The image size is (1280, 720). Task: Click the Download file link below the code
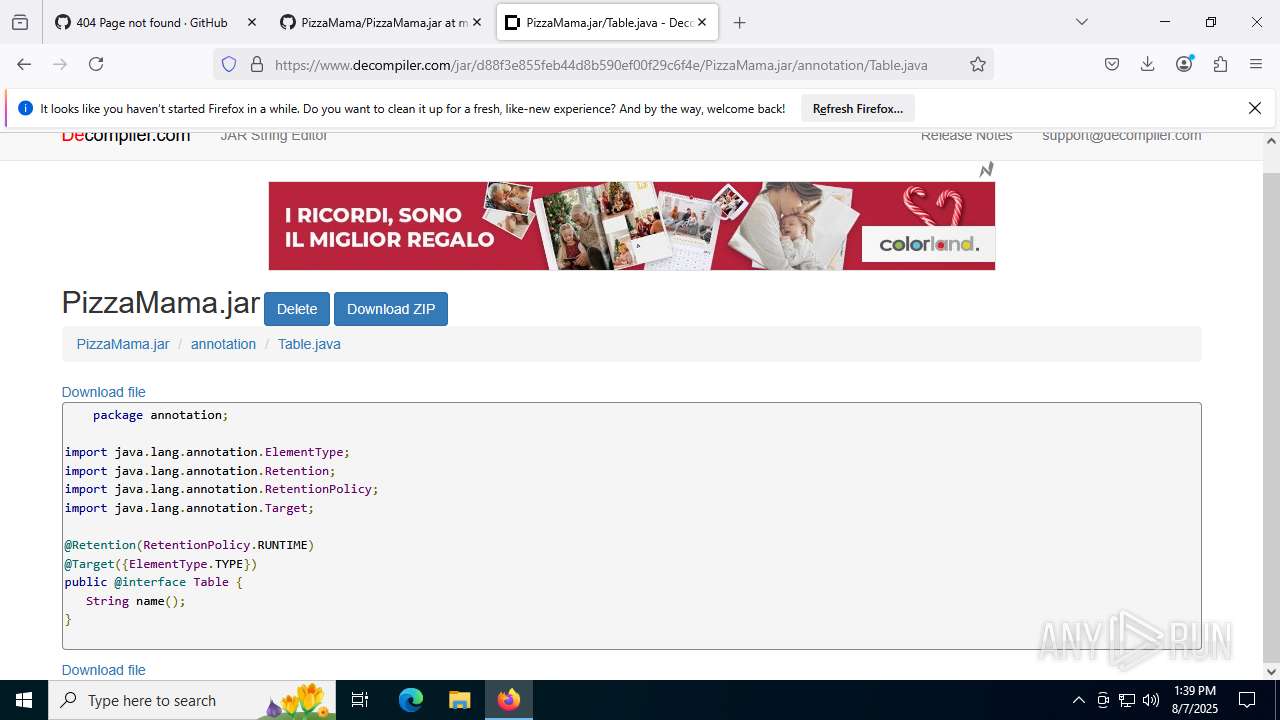tap(104, 670)
